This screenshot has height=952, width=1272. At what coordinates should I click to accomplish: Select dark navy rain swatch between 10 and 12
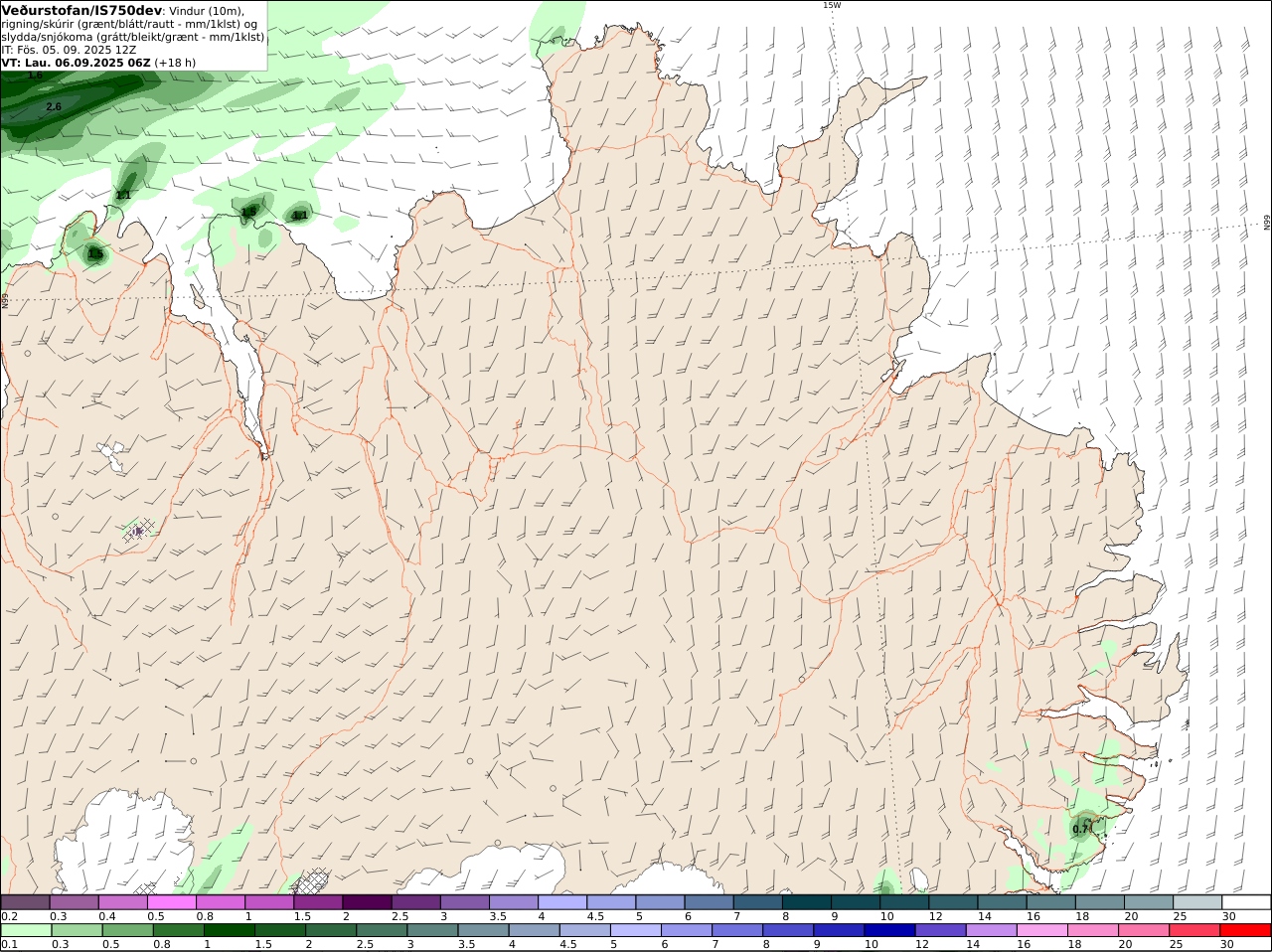pyautogui.click(x=888, y=930)
